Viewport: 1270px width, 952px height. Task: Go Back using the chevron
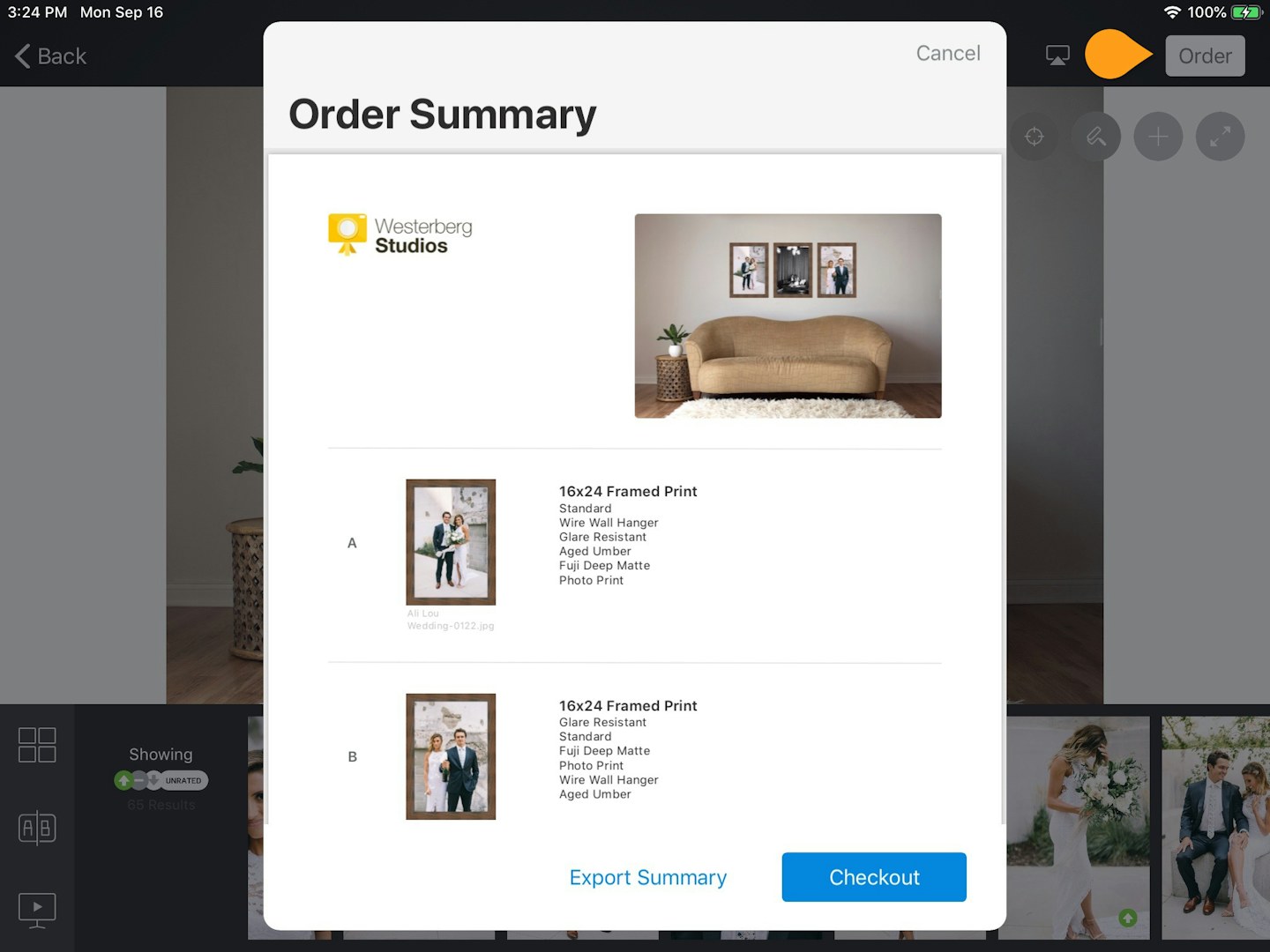click(50, 56)
